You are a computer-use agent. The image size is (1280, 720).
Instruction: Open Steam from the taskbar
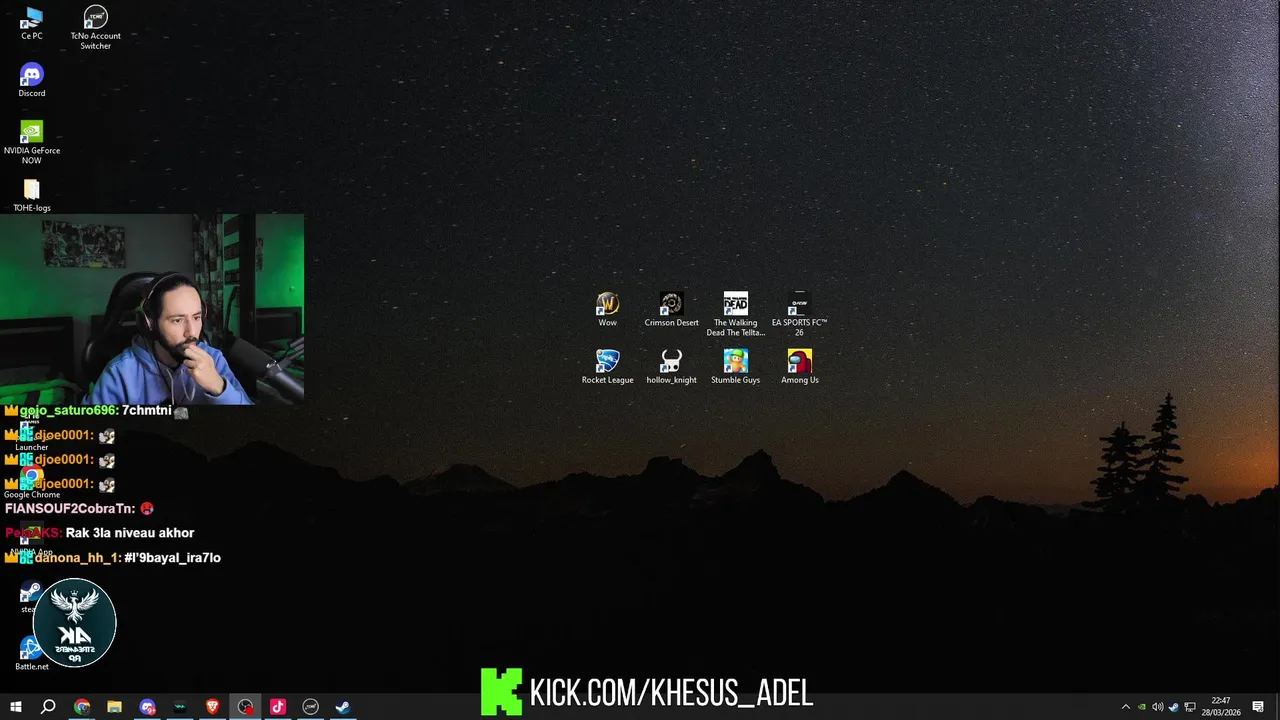342,707
